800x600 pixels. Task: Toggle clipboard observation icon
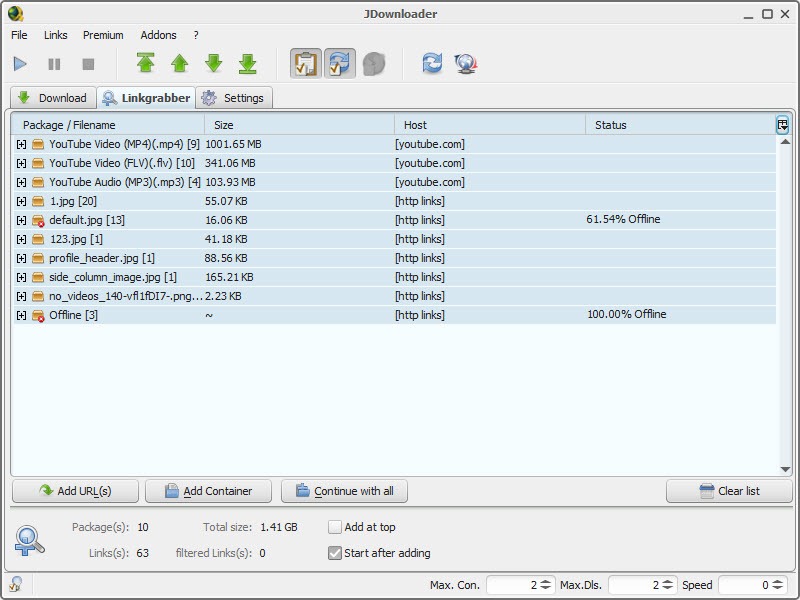[306, 64]
